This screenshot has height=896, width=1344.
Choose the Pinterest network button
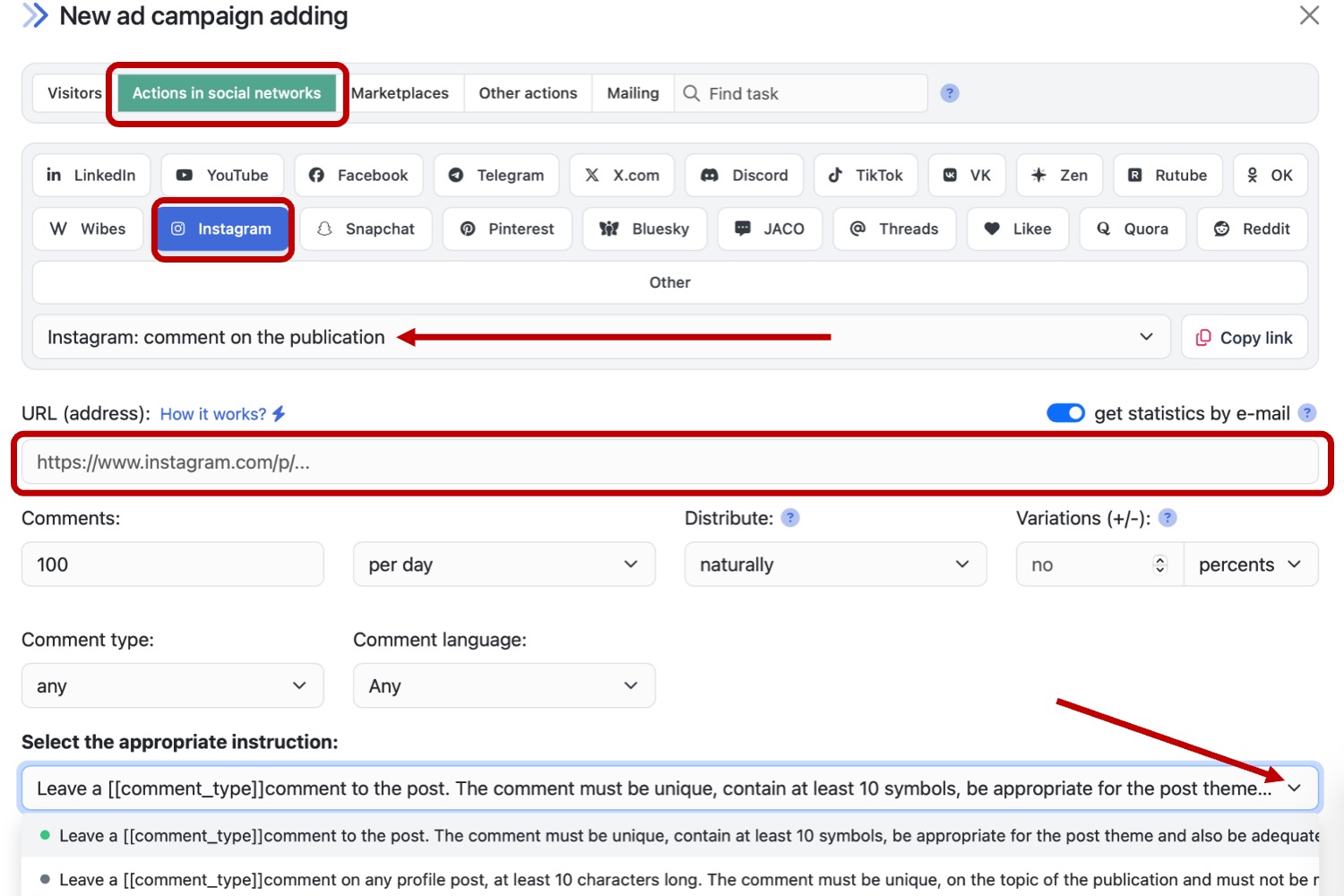pos(507,229)
